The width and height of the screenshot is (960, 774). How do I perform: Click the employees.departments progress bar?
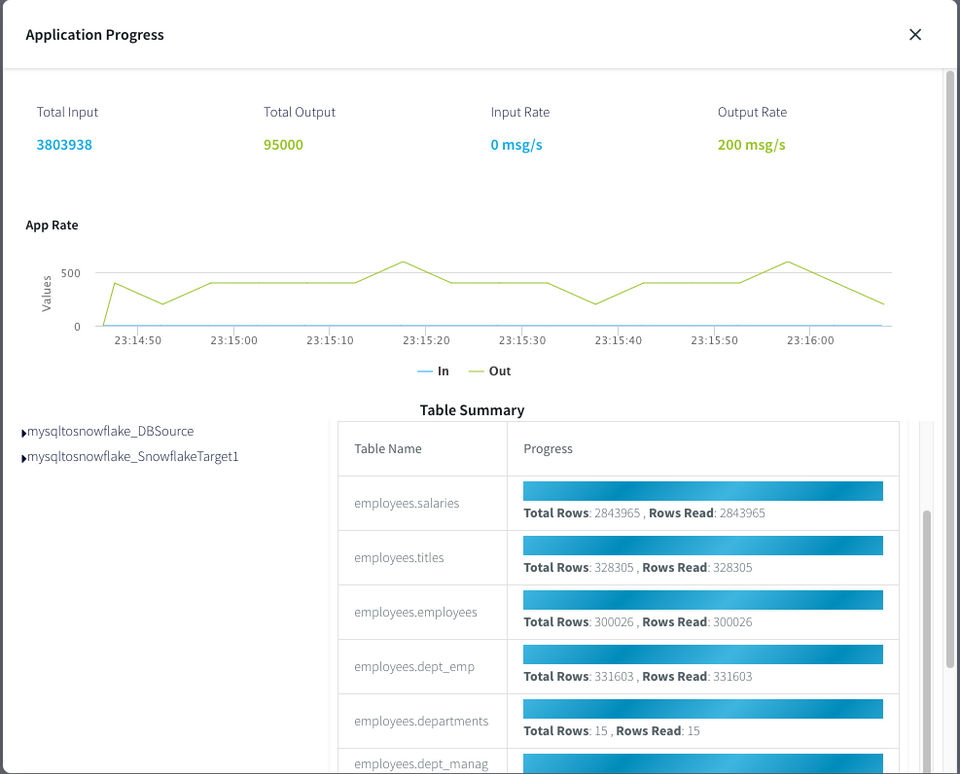(703, 708)
